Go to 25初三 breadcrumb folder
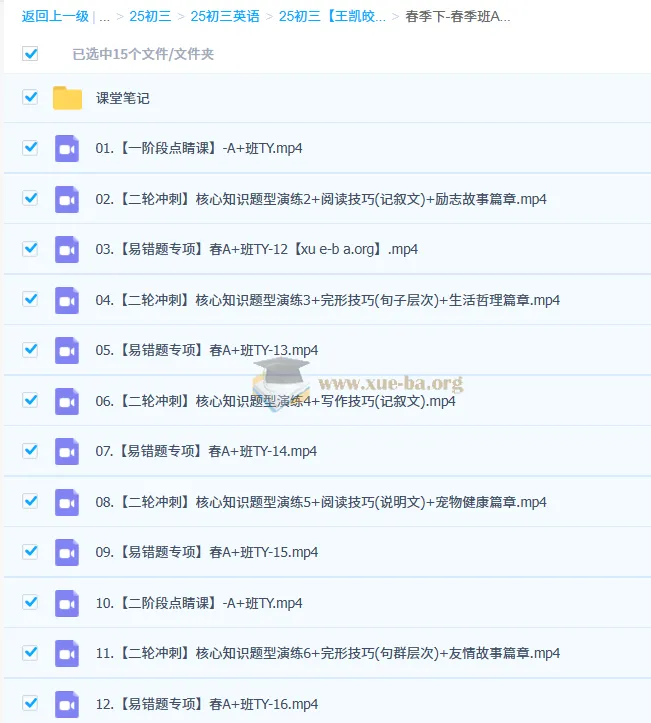651x723 pixels. 150,16
